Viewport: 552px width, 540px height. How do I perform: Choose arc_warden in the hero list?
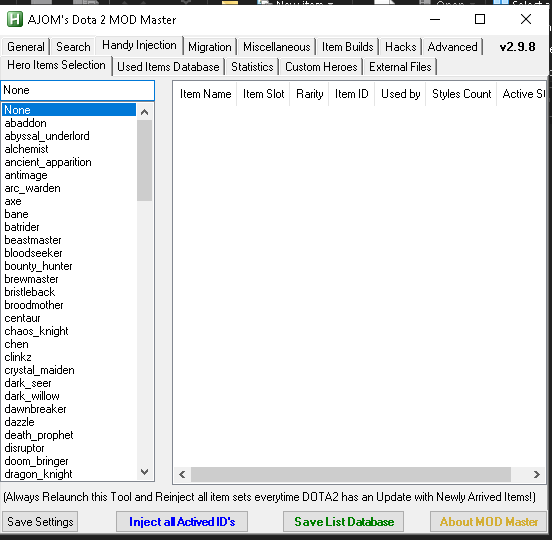69,188
